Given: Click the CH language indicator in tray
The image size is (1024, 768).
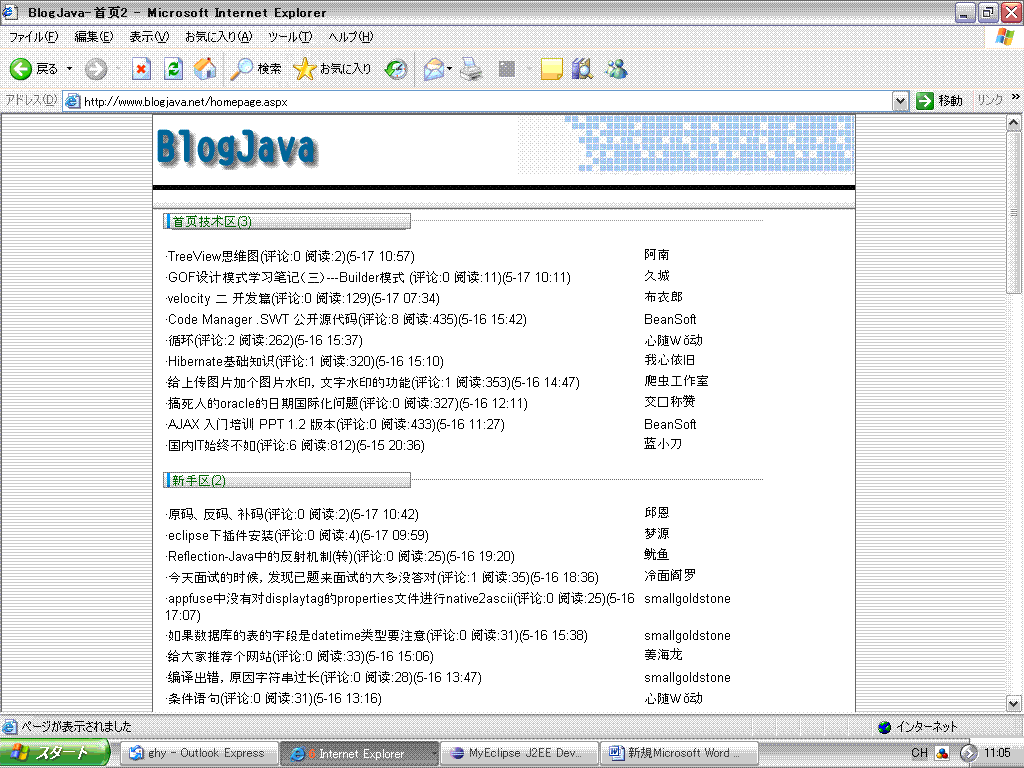Looking at the screenshot, I should 919,752.
